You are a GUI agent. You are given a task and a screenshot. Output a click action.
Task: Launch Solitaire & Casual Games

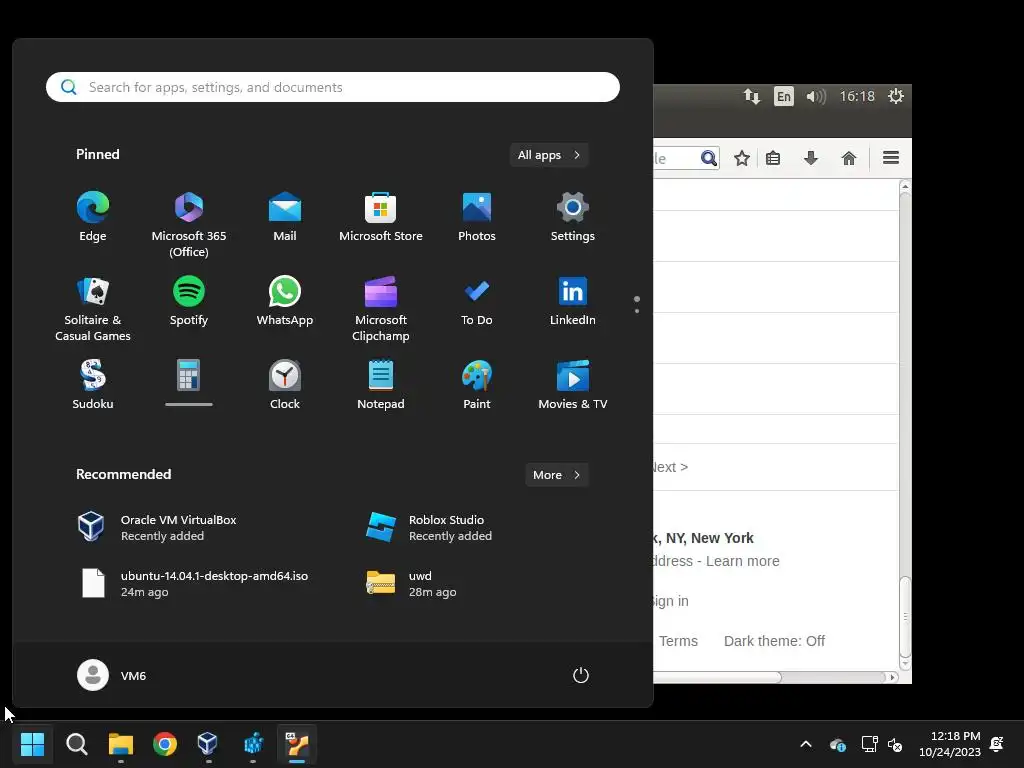(93, 309)
